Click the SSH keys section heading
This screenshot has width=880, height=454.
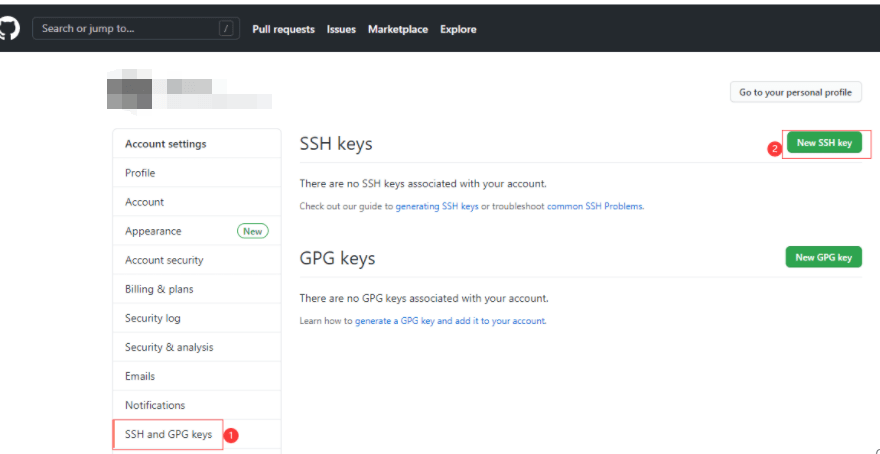(336, 144)
